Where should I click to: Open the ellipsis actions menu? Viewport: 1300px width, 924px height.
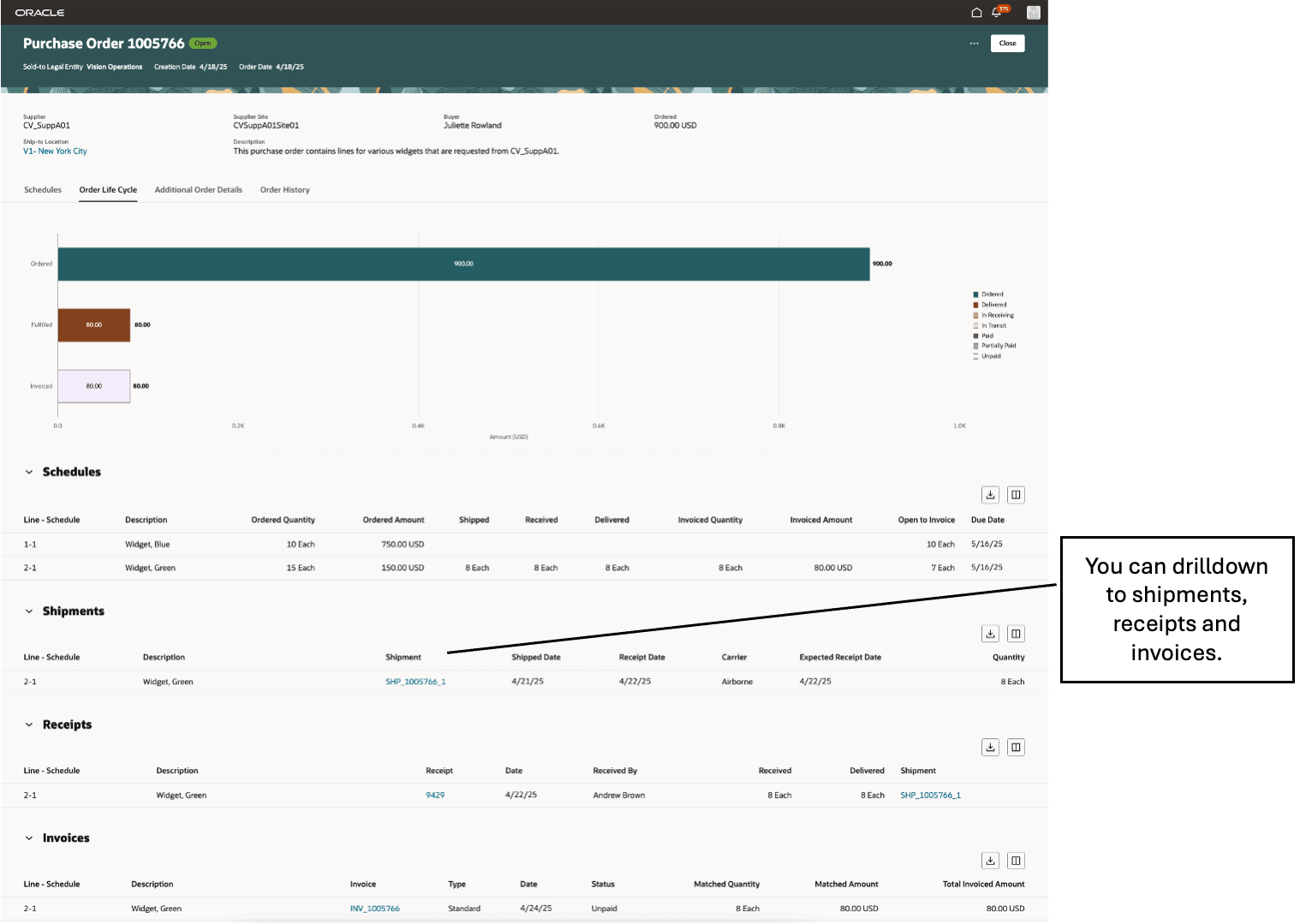tap(974, 43)
